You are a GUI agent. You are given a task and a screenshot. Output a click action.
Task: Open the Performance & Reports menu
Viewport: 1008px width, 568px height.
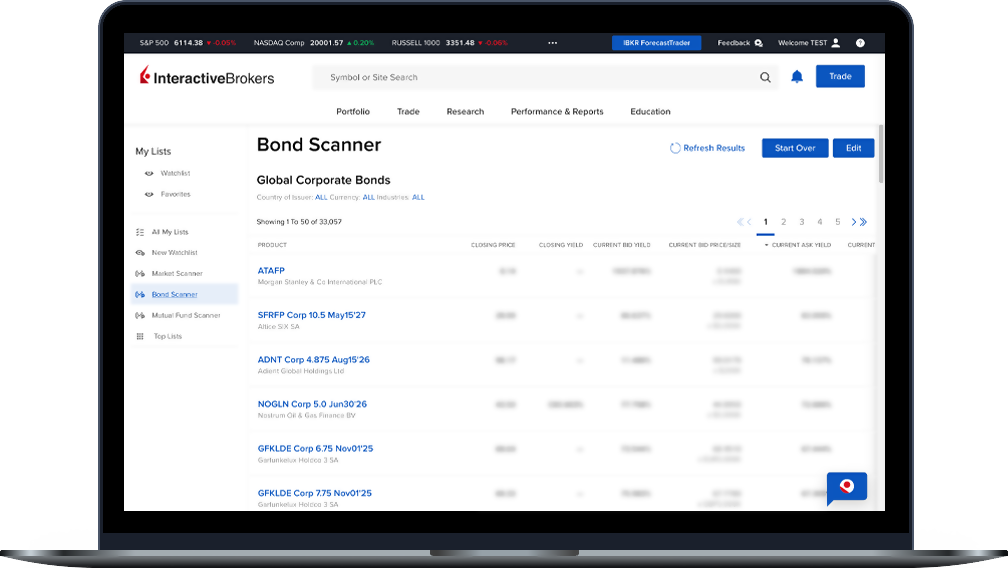pyautogui.click(x=557, y=112)
